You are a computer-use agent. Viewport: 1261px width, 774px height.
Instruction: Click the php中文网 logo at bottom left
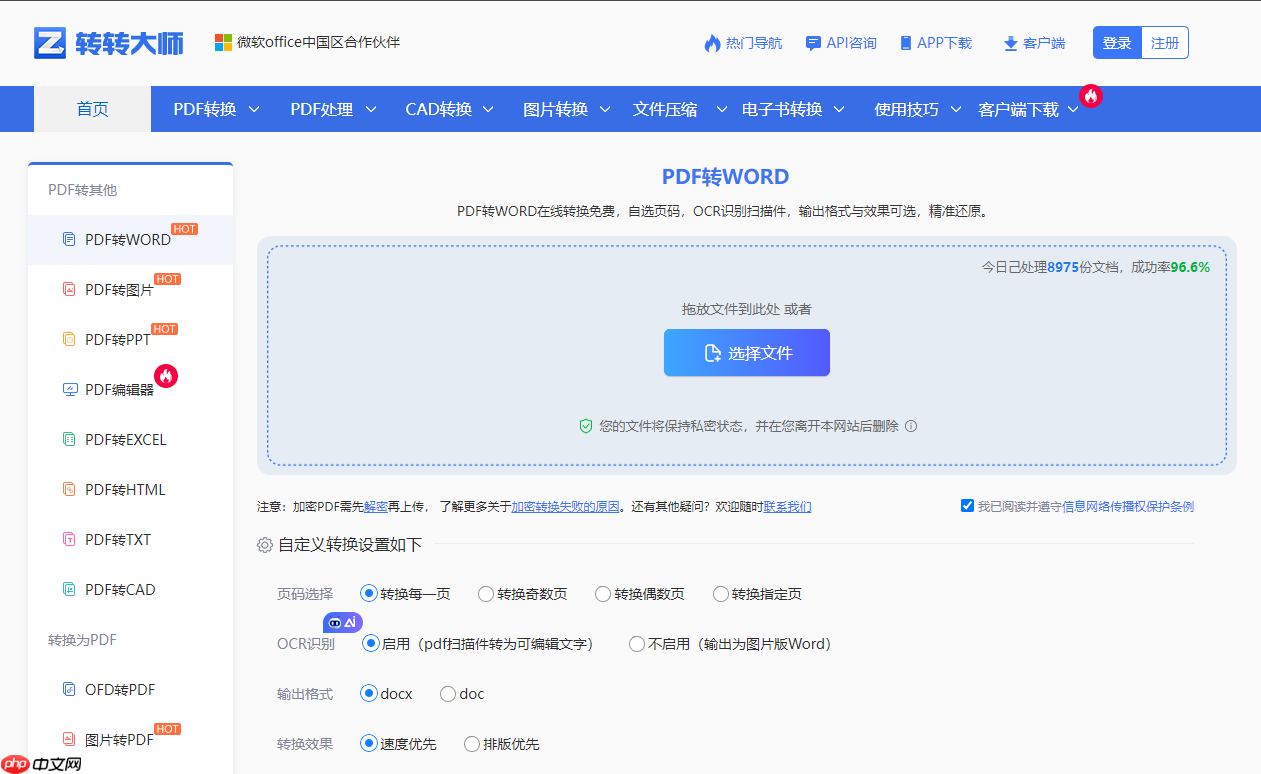click(41, 764)
